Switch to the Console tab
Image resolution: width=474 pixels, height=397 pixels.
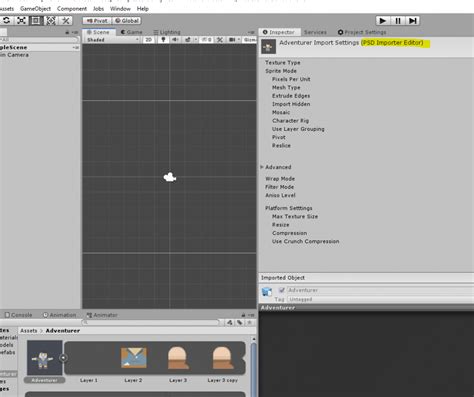(18, 315)
